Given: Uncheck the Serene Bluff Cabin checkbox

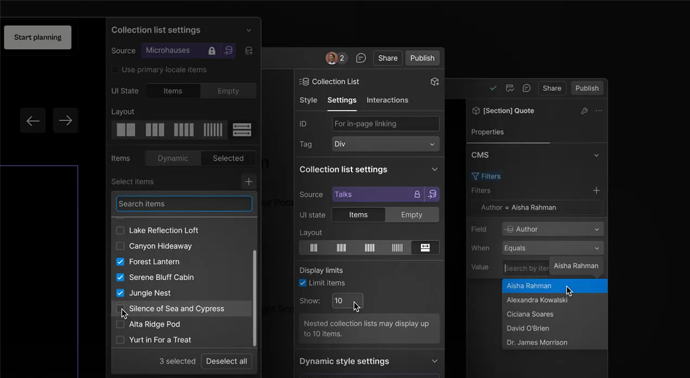Looking at the screenshot, I should 120,277.
